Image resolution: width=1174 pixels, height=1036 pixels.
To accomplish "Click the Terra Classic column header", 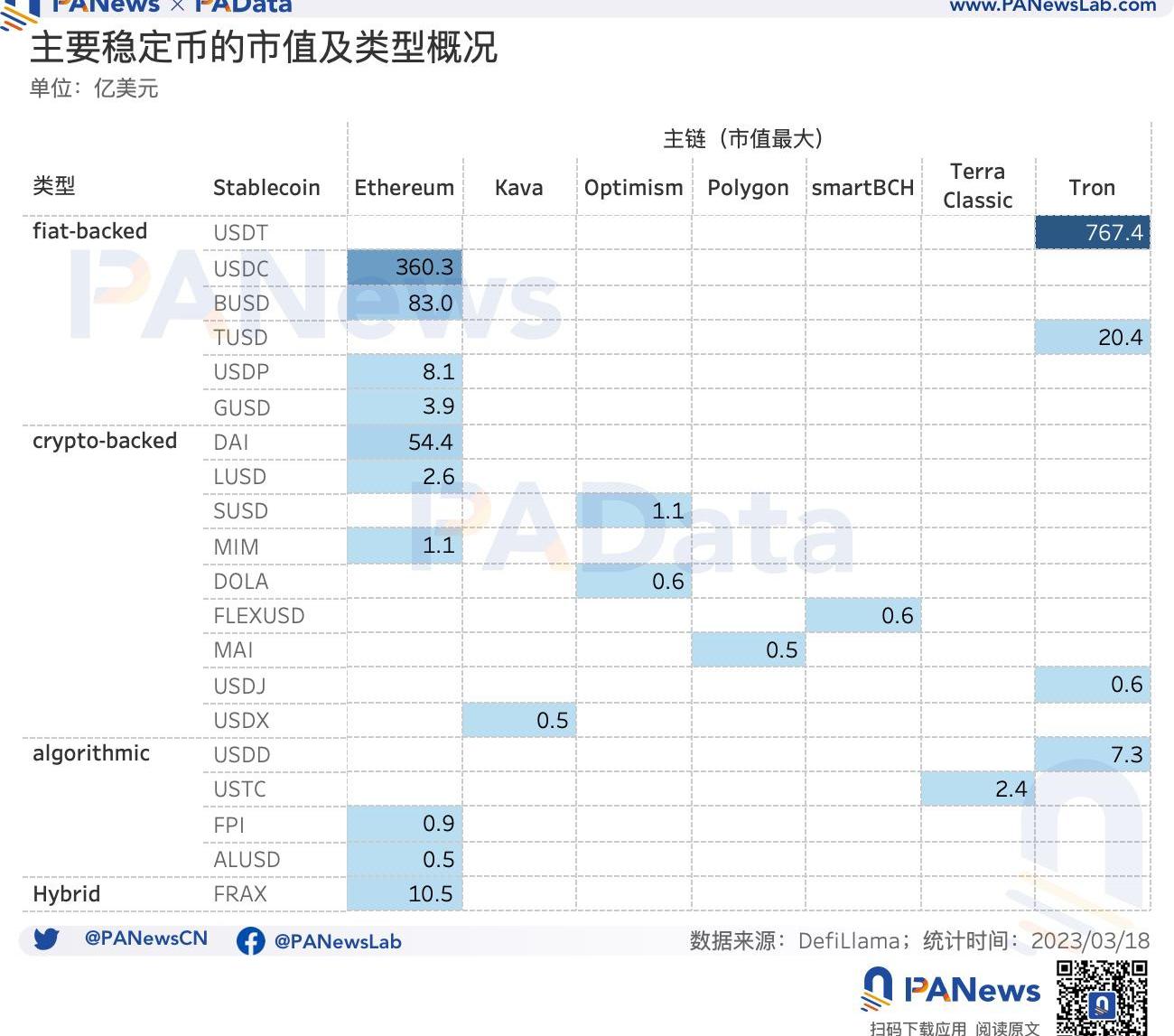I will (977, 186).
